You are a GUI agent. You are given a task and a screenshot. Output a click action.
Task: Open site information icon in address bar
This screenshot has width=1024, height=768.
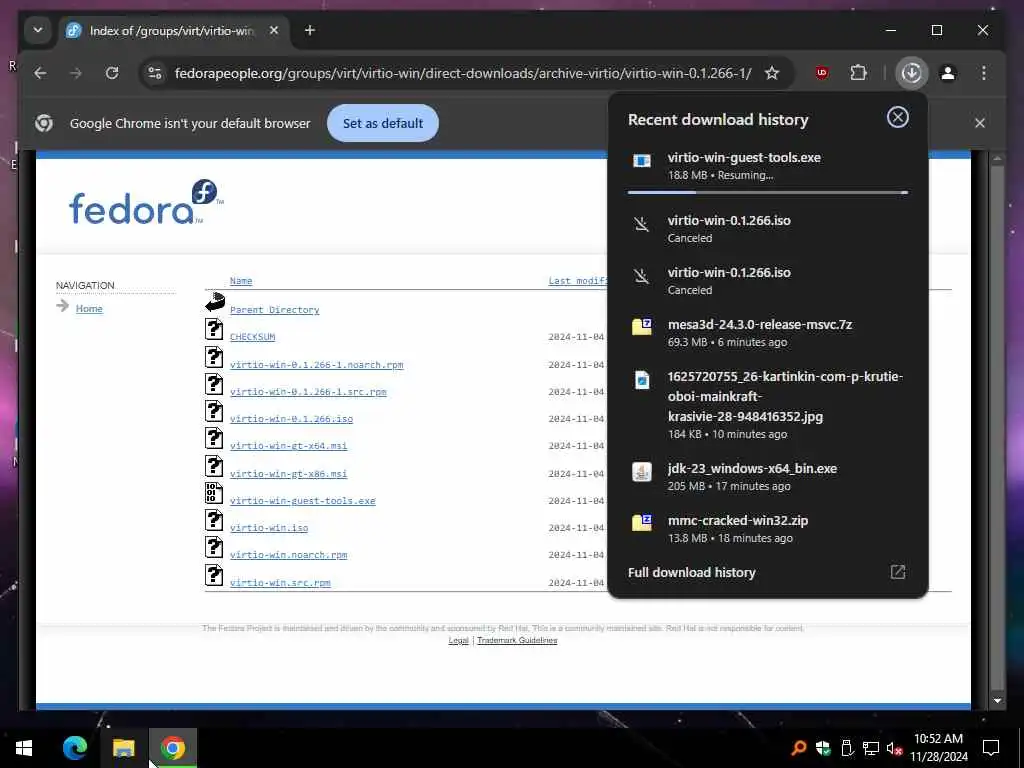click(155, 73)
